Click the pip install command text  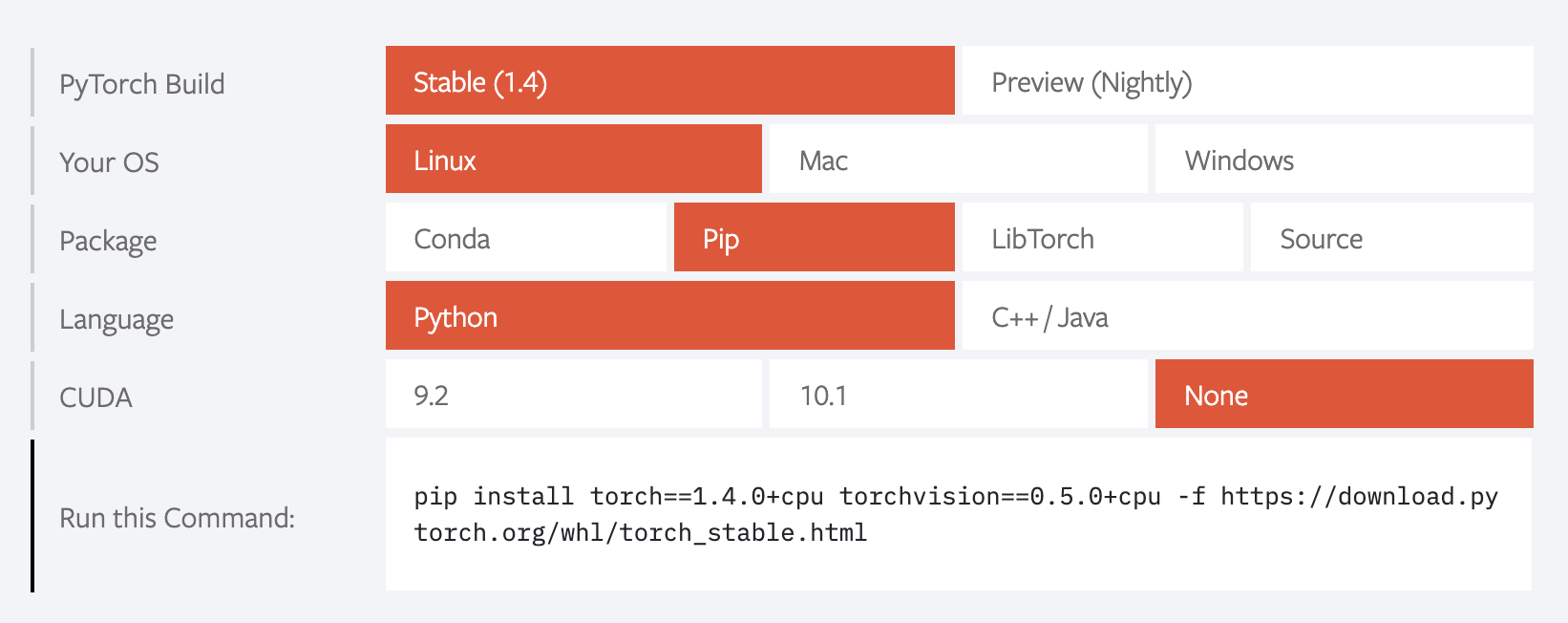955,514
